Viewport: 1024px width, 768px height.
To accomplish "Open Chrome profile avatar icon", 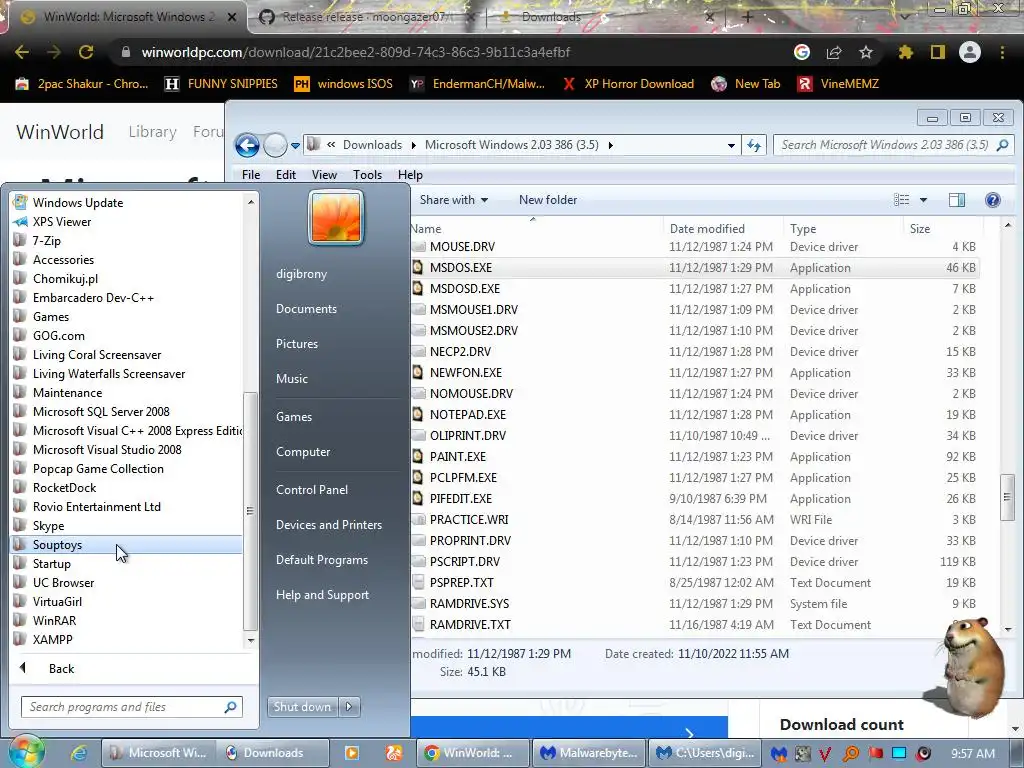I will click(x=970, y=52).
